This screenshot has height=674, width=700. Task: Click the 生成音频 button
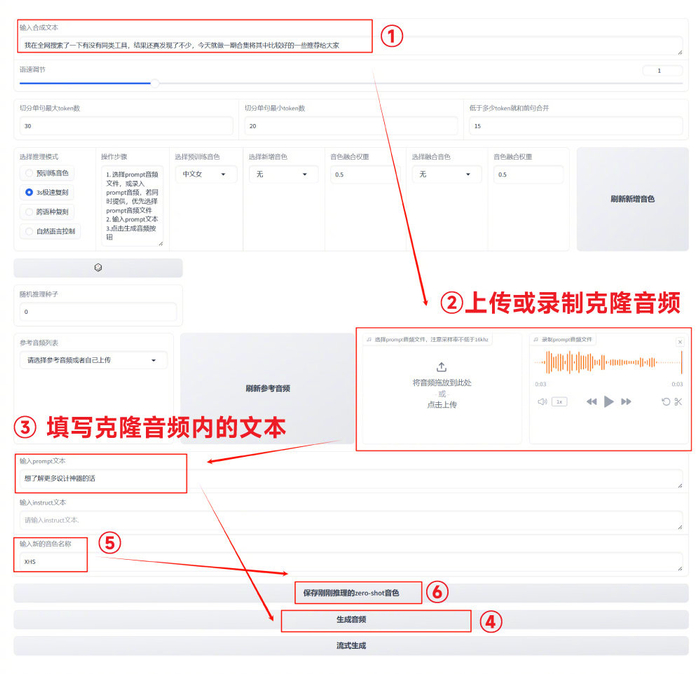click(x=351, y=620)
